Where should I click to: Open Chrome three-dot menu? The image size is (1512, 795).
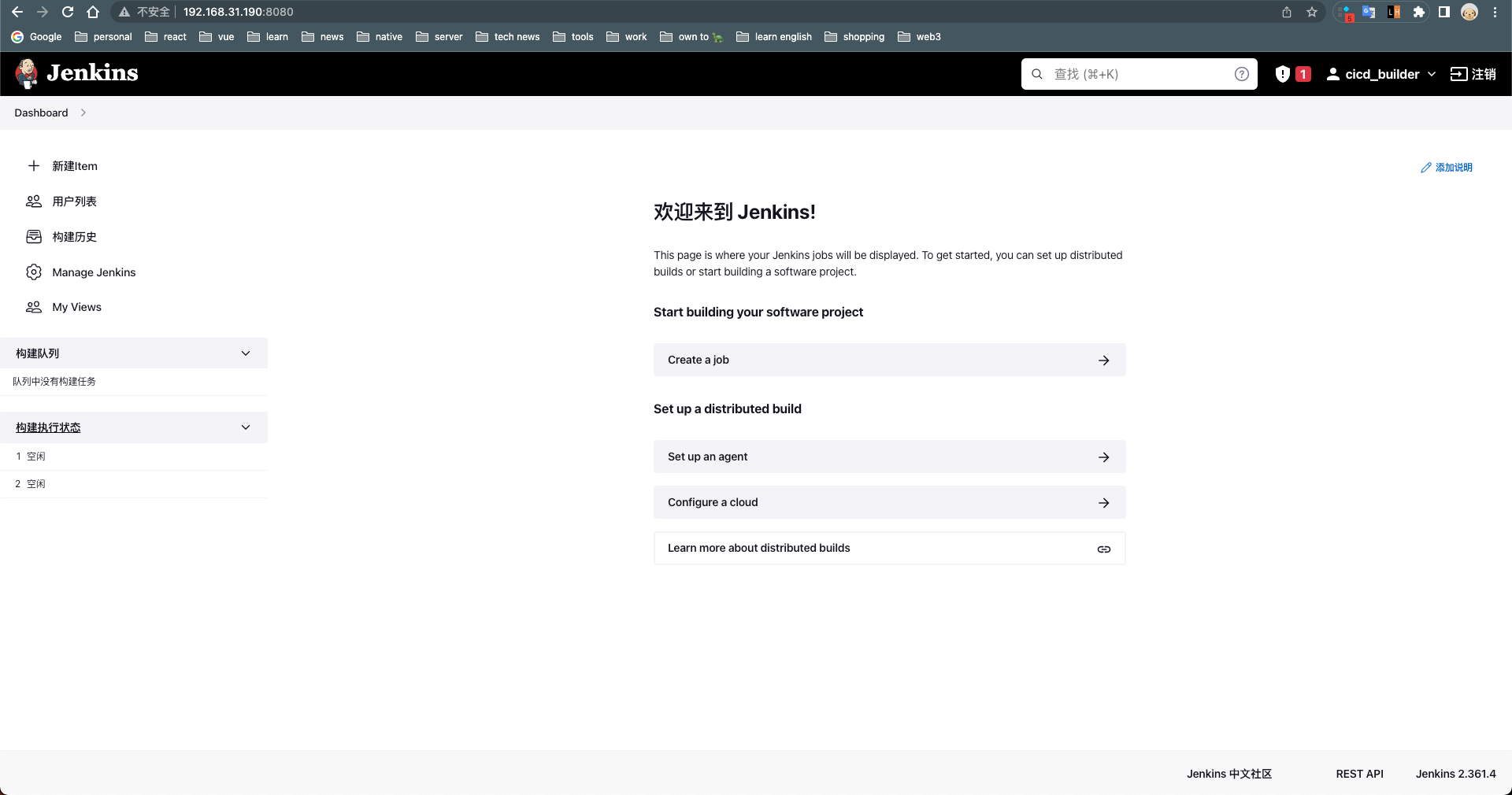(1495, 12)
